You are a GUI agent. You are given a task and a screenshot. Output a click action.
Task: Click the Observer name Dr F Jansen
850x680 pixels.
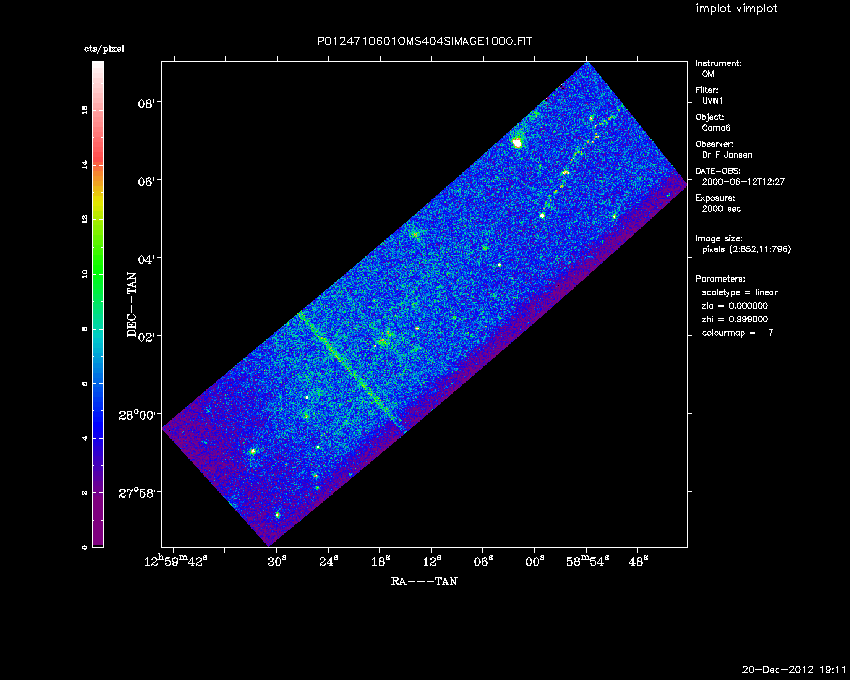[726, 155]
